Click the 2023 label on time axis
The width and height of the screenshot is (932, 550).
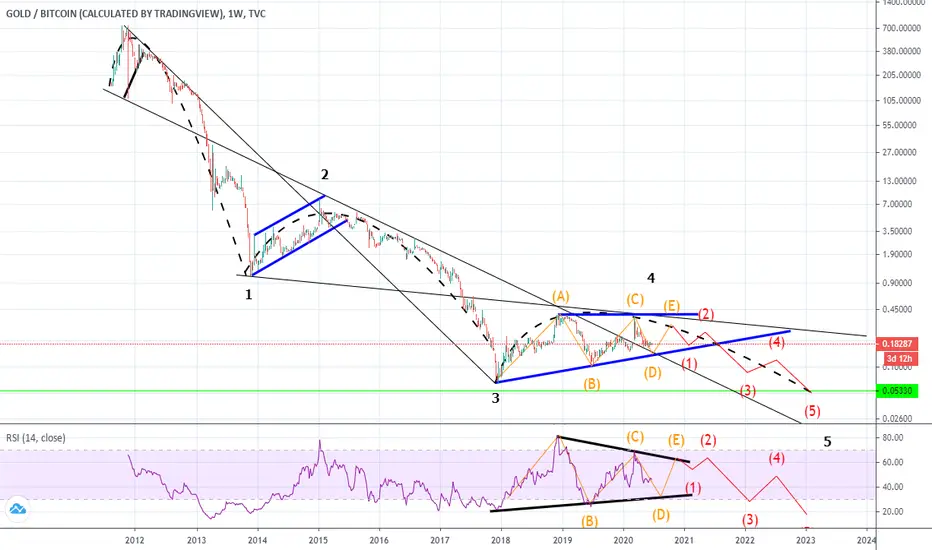pyautogui.click(x=806, y=540)
